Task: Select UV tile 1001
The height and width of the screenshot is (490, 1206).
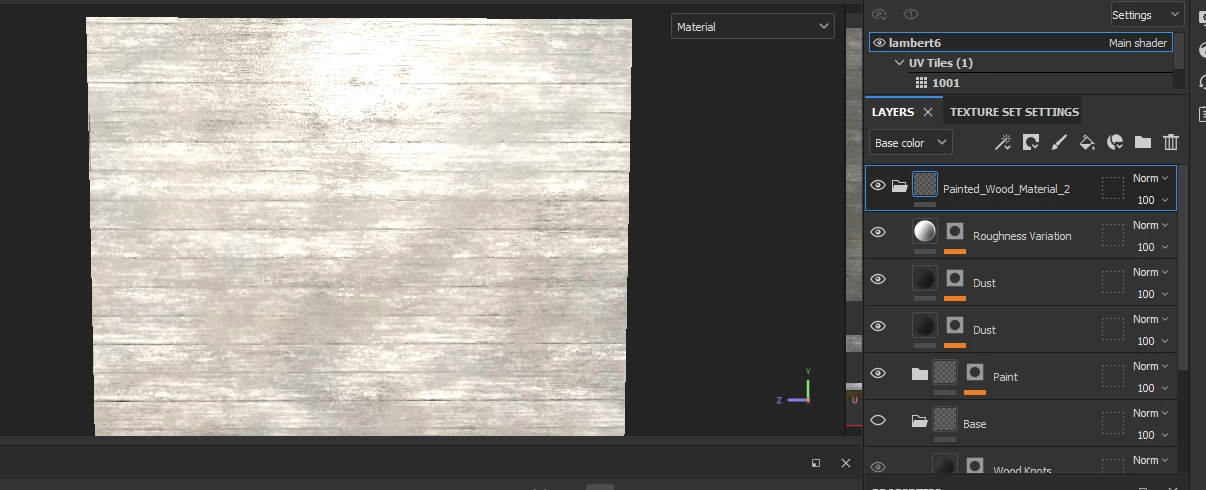Action: pos(946,83)
